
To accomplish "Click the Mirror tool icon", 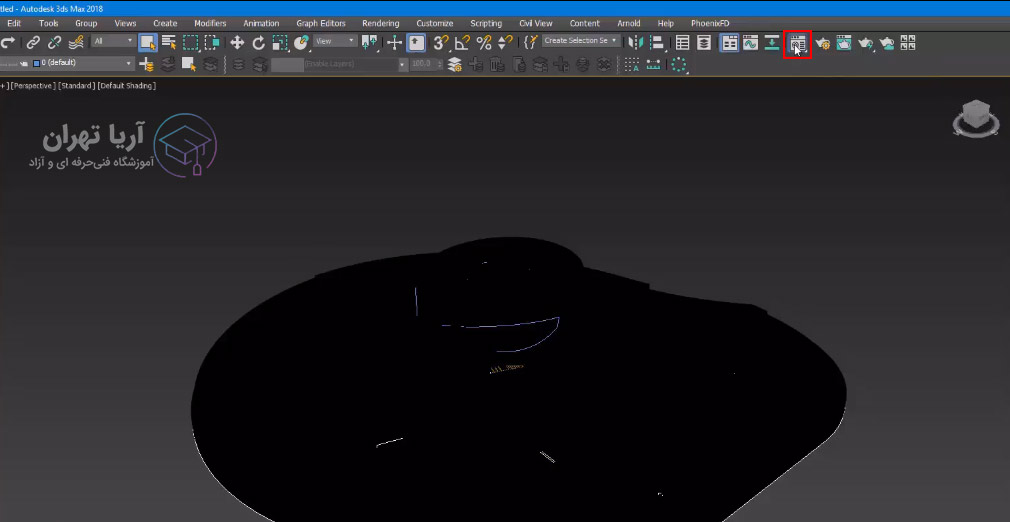I will click(x=636, y=43).
